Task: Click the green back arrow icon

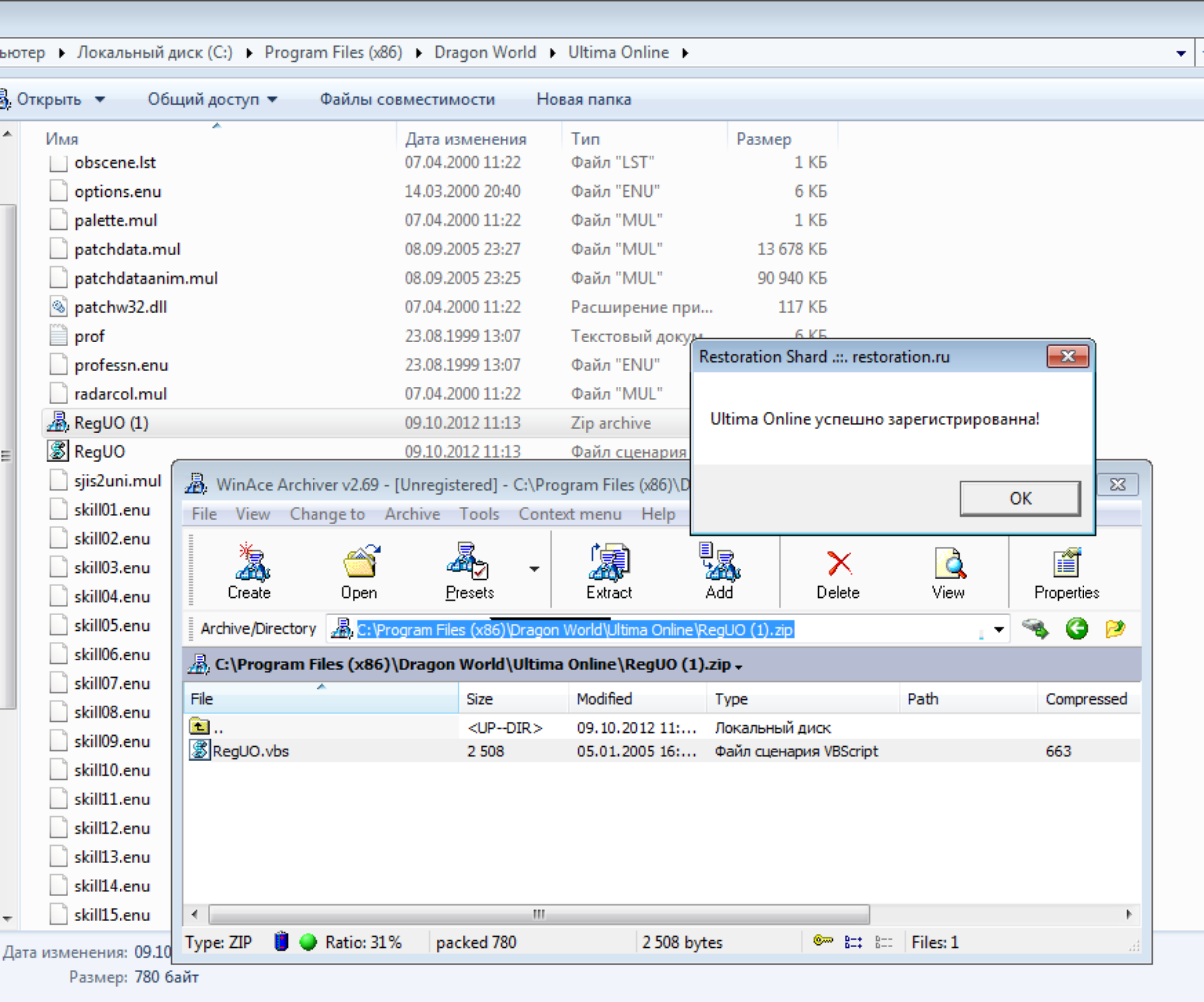Action: [x=1076, y=629]
